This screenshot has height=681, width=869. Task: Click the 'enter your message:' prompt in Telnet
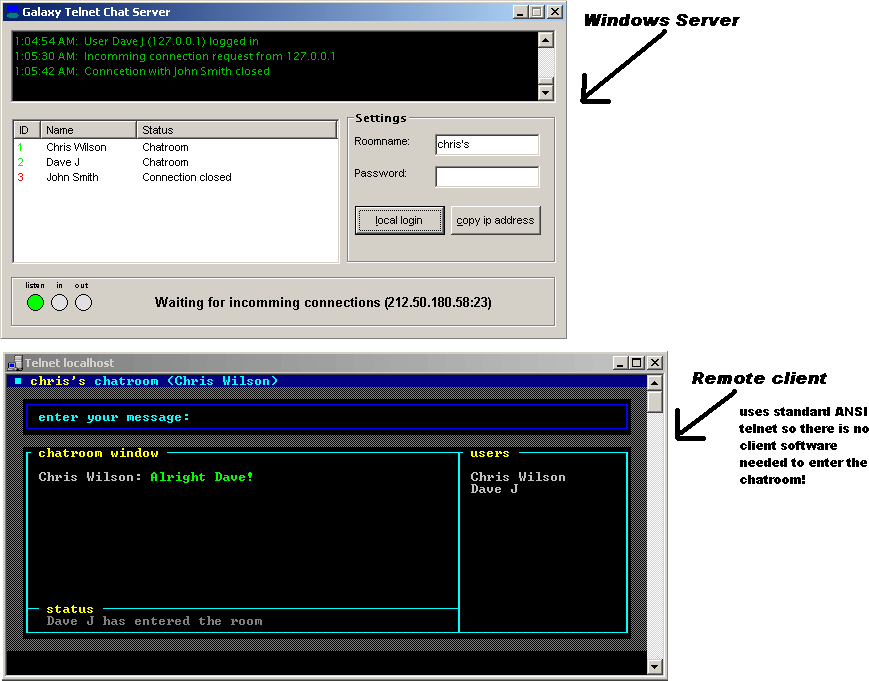click(114, 417)
